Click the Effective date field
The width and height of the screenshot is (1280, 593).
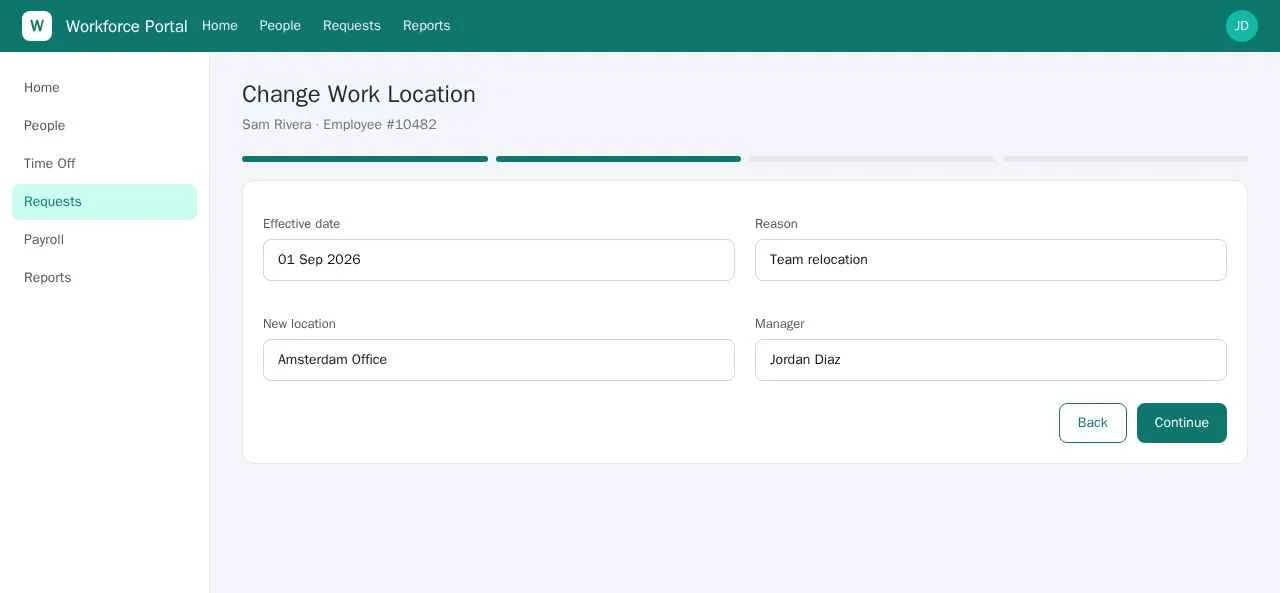click(499, 260)
